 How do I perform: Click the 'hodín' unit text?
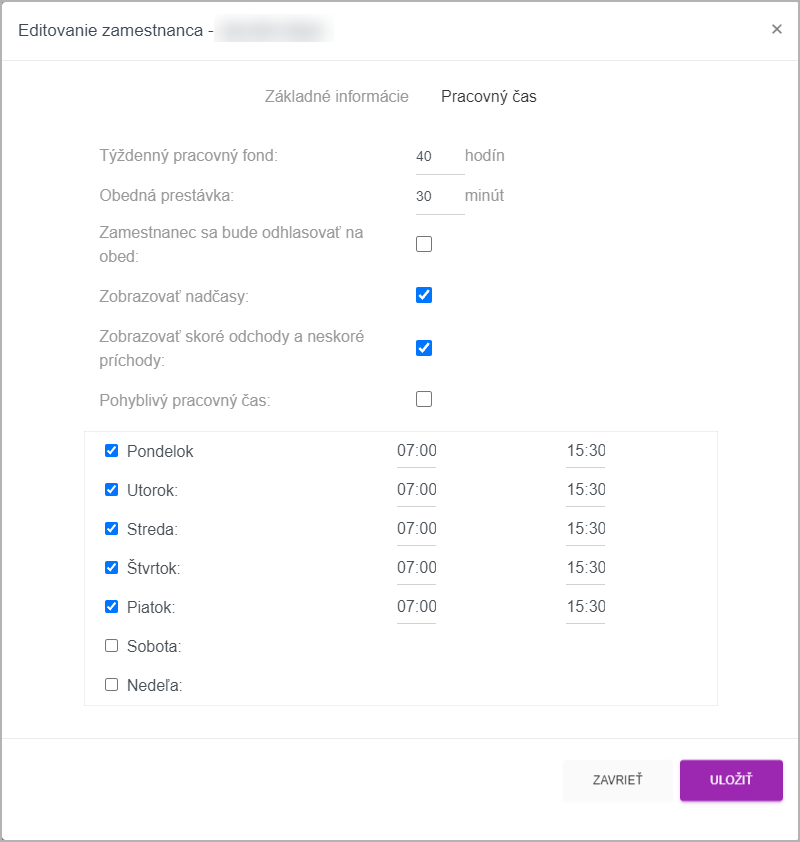pyautogui.click(x=484, y=156)
